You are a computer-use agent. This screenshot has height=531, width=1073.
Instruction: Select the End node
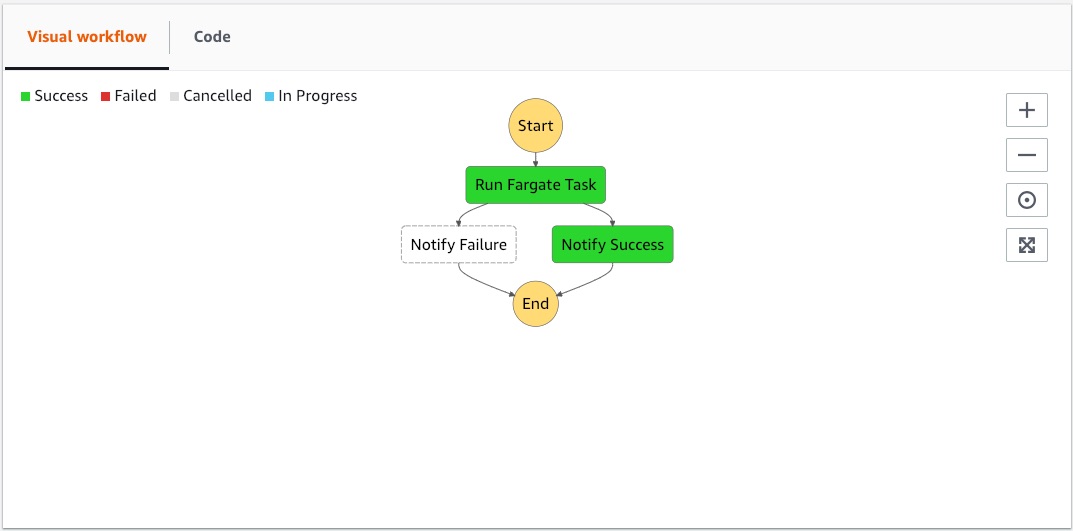tap(536, 304)
